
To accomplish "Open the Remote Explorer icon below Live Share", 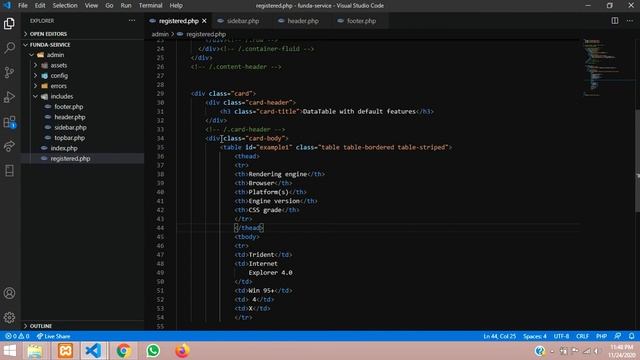I will coord(9,171).
